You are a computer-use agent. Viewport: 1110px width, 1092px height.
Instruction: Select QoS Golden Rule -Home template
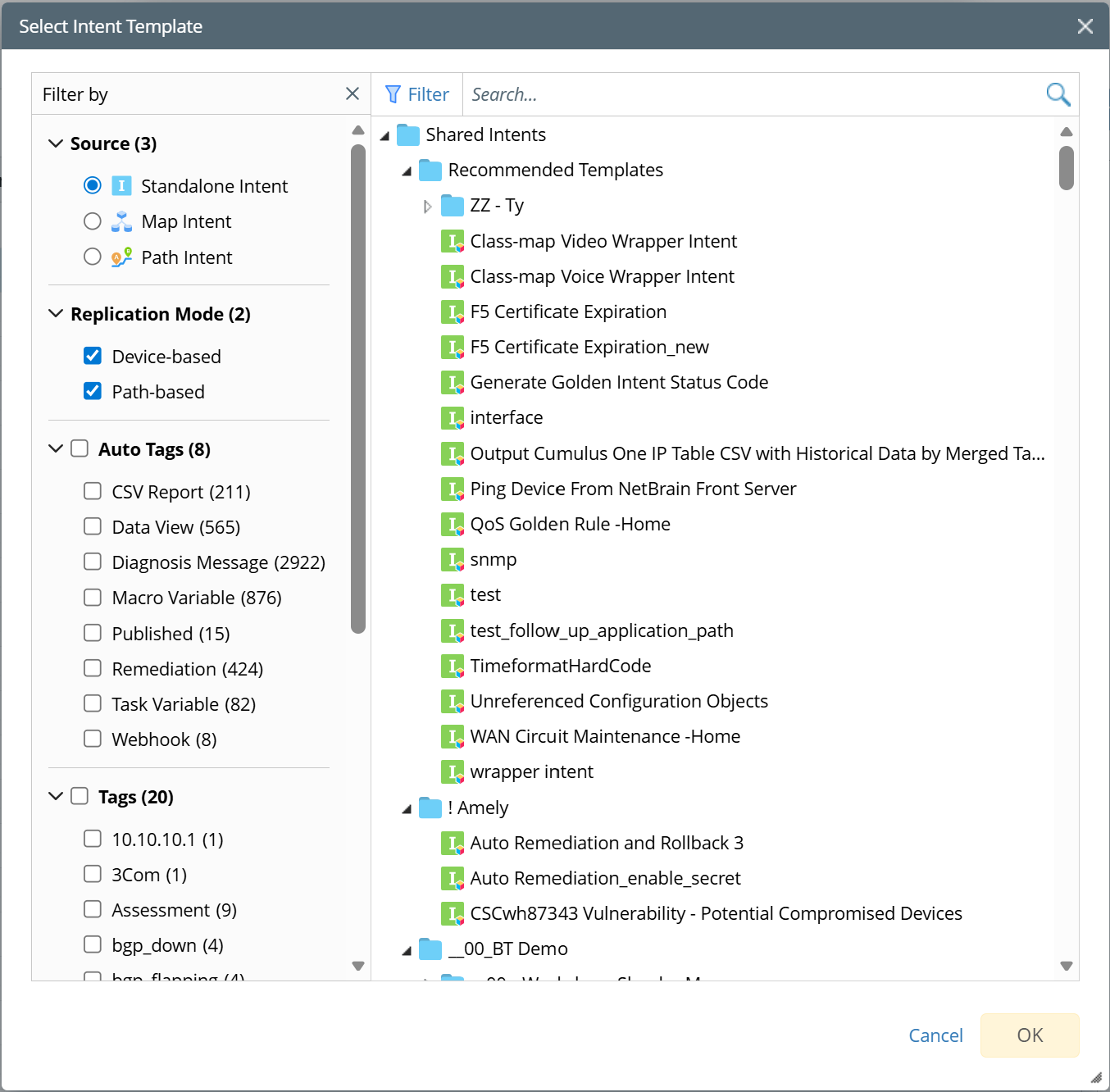[570, 524]
